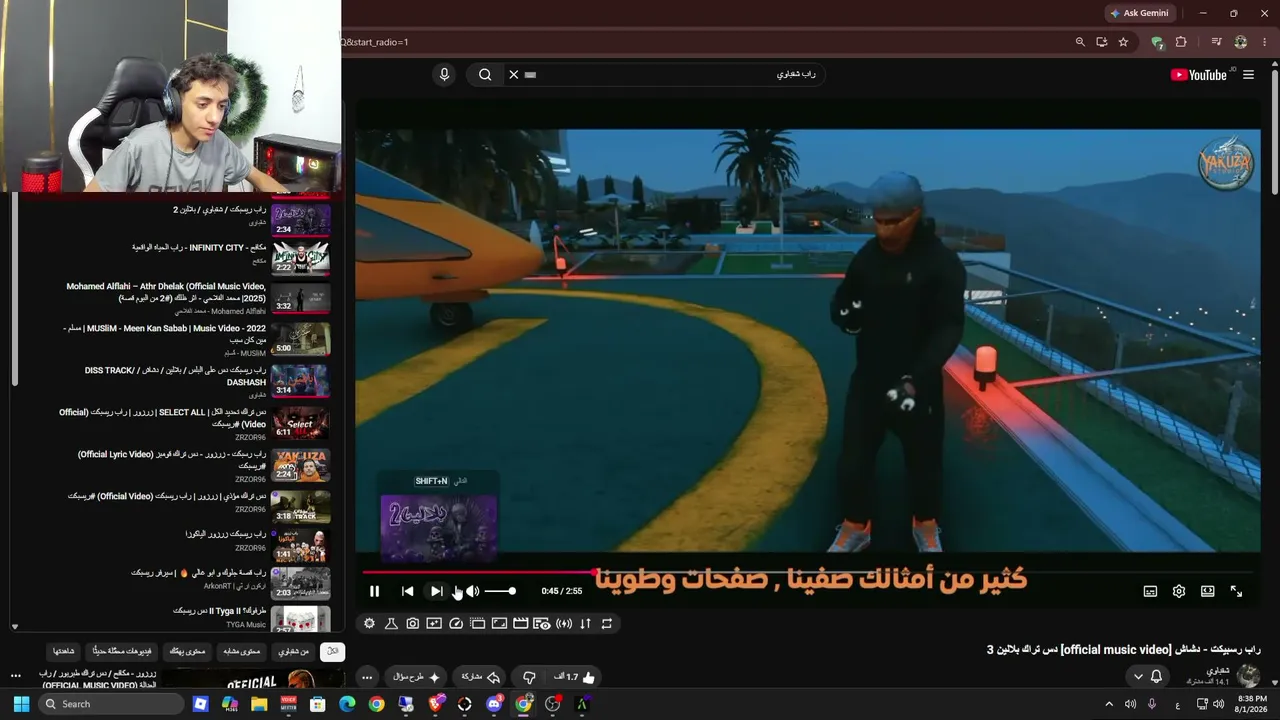Image resolution: width=1280 pixels, height=720 pixels.
Task: Open Chrome extensions puzzle icon
Action: pos(1181,42)
